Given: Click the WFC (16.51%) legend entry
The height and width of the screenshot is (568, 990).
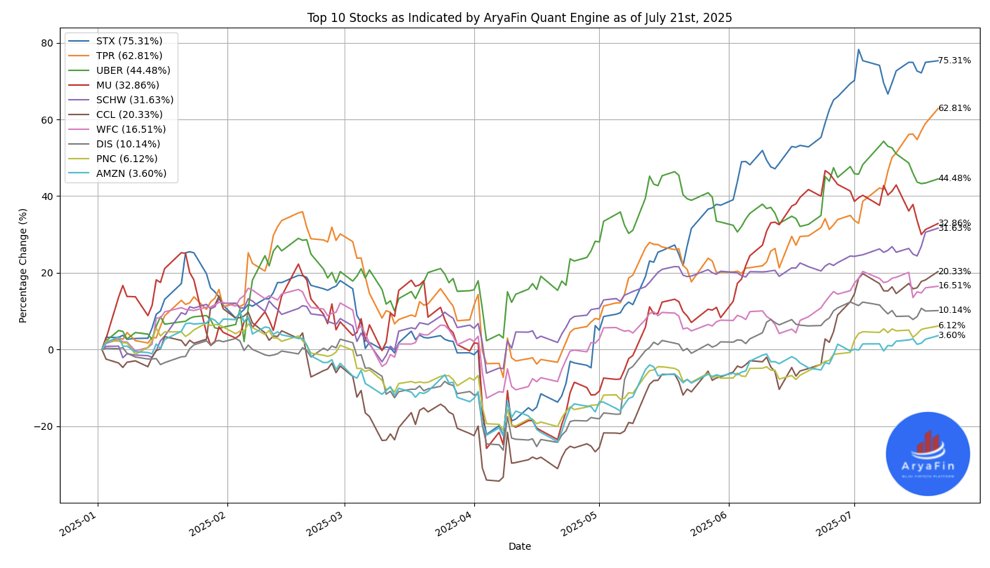Looking at the screenshot, I should [x=117, y=129].
